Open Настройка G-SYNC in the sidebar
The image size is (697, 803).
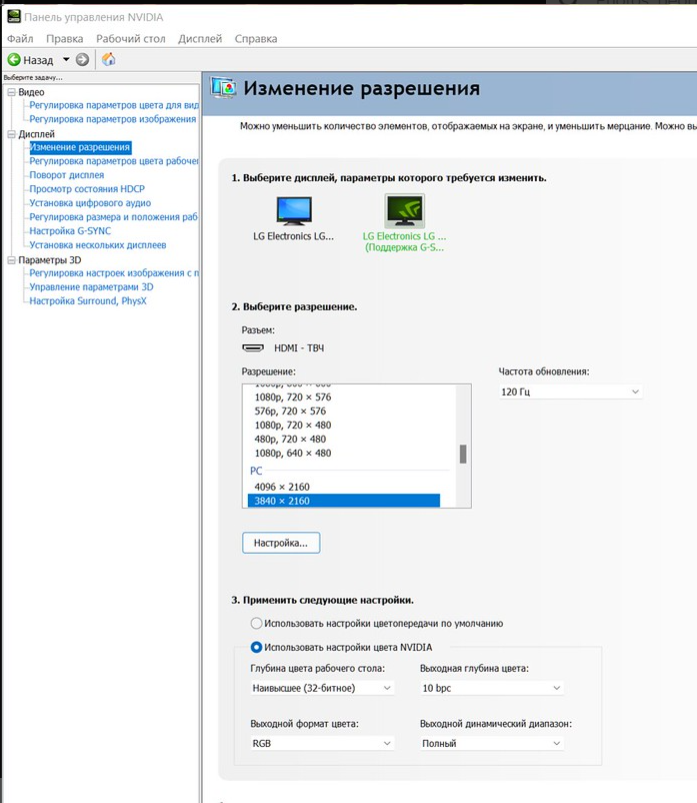pyautogui.click(x=70, y=231)
